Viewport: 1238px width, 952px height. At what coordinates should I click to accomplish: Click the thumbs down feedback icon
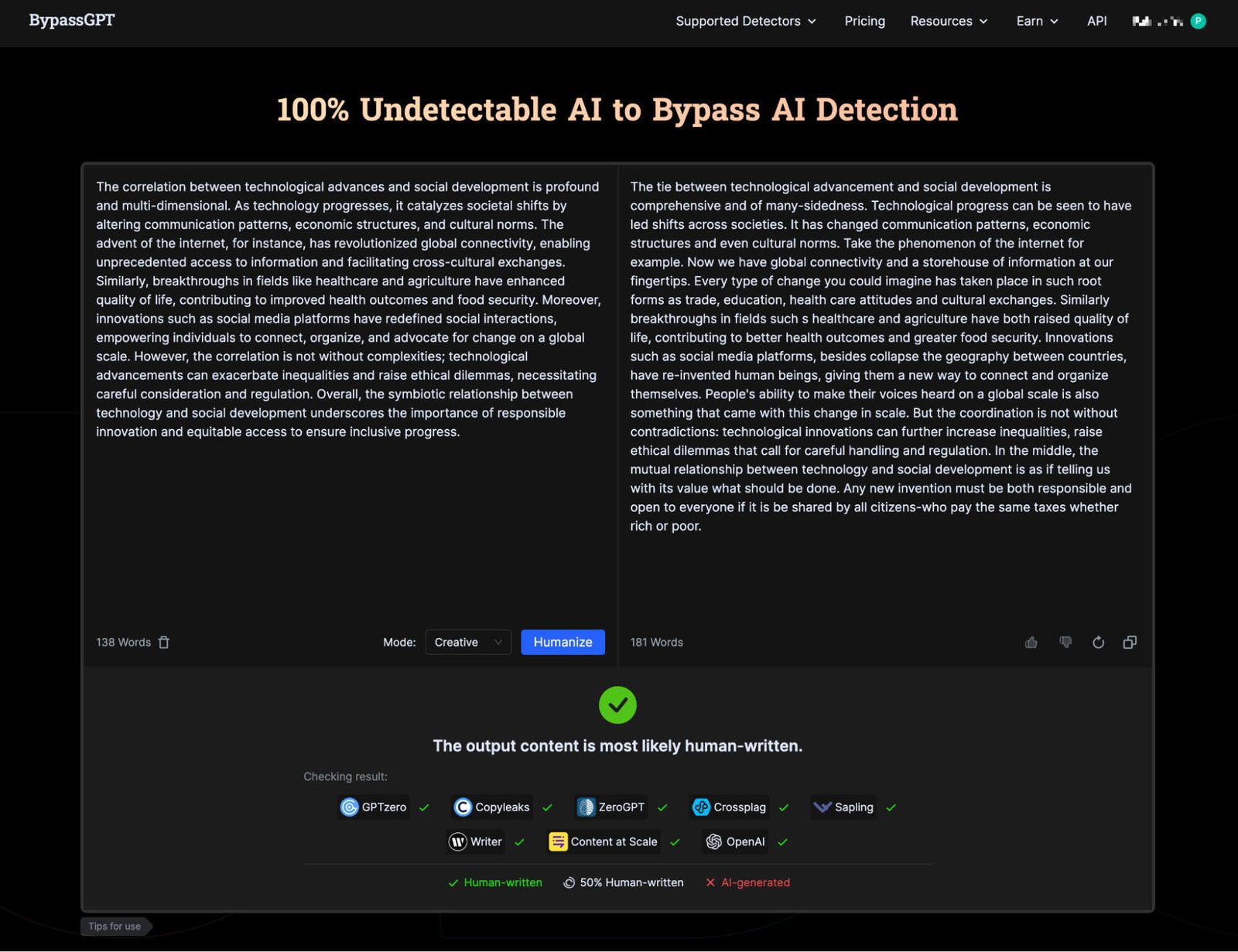[1065, 642]
